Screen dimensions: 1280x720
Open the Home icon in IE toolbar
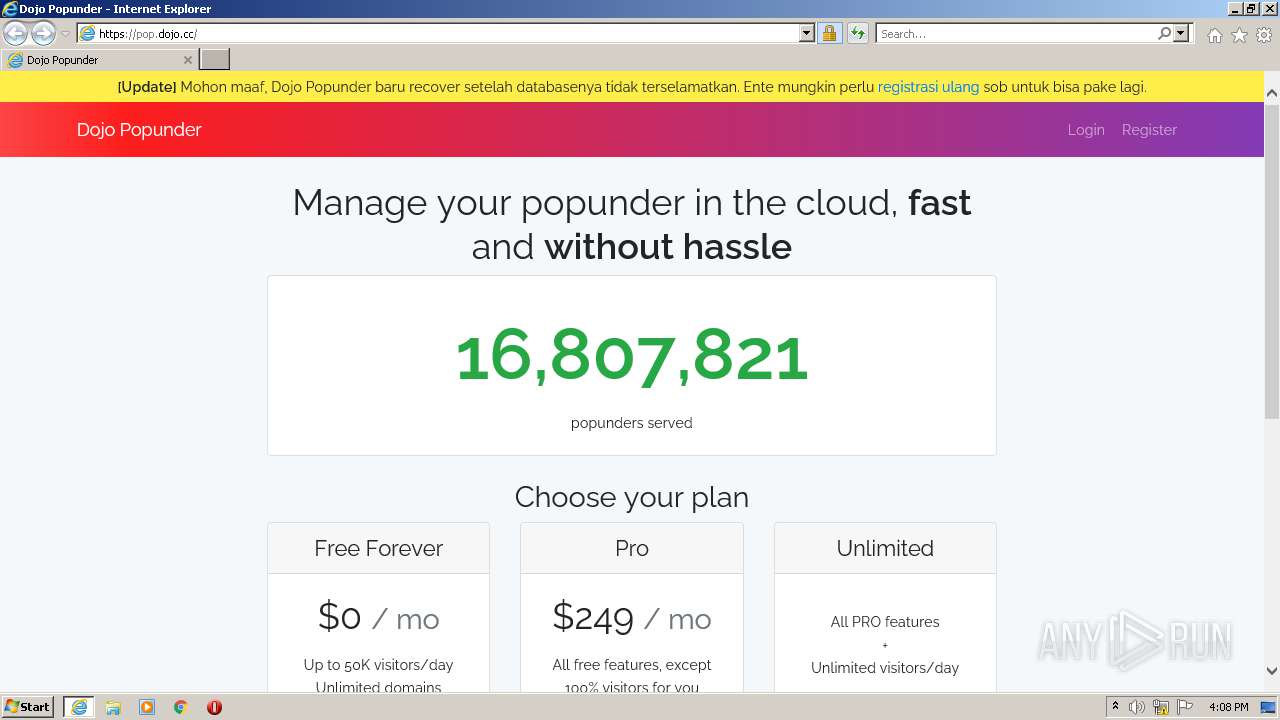[1214, 35]
